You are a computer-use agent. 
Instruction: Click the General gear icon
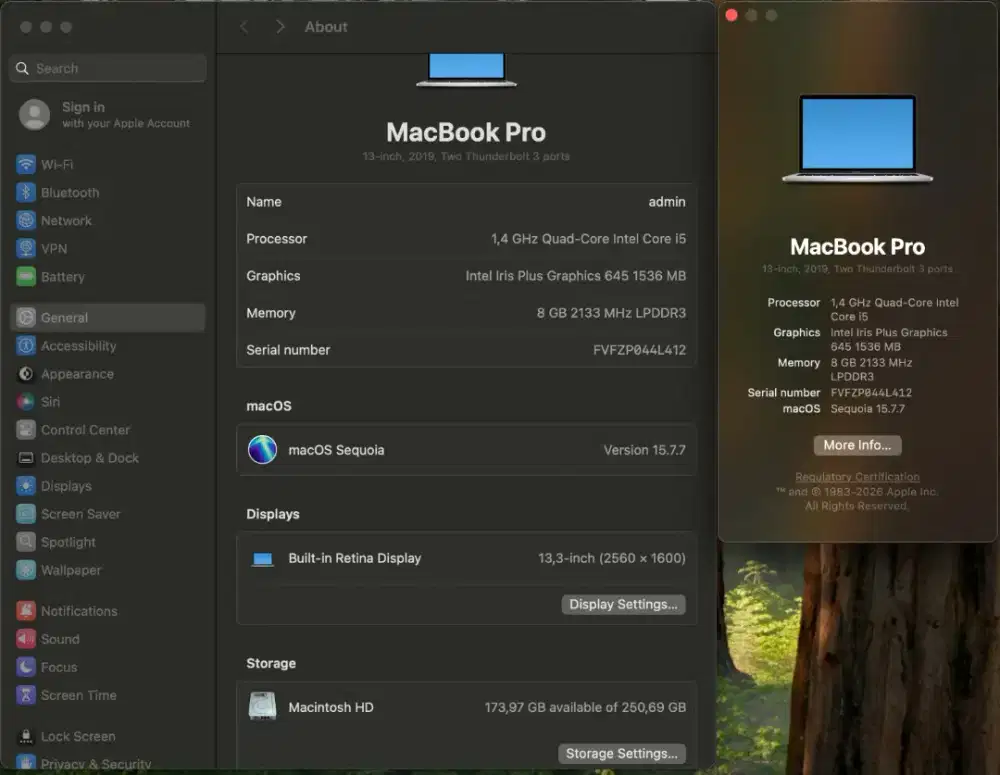click(26, 317)
